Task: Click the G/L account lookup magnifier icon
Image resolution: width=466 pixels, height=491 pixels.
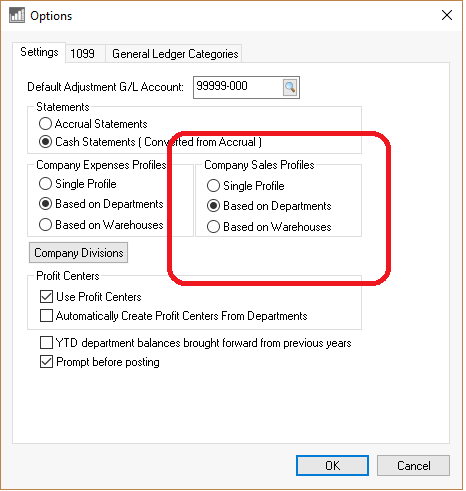Action: coord(290,88)
